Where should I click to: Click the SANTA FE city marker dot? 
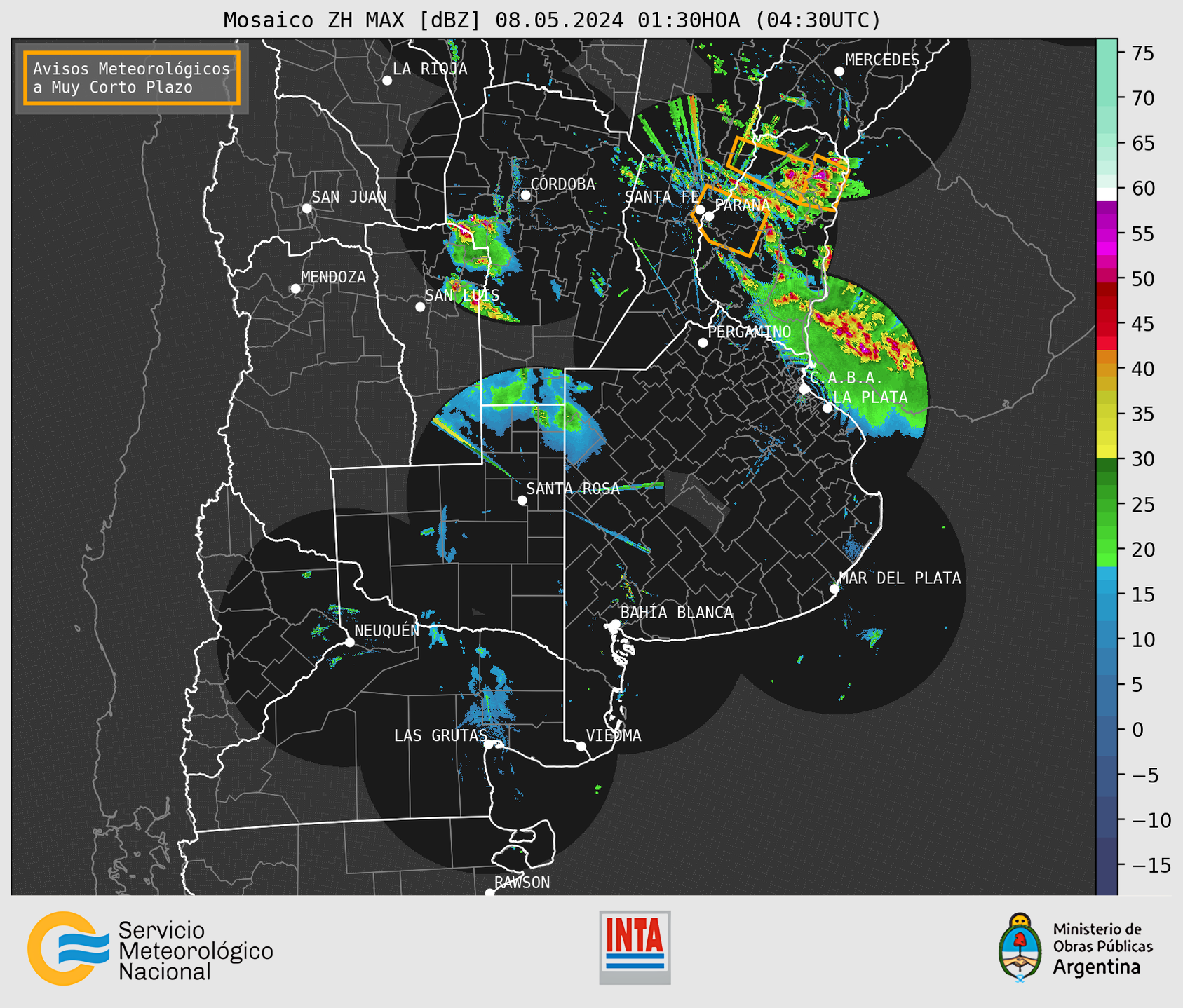[700, 210]
